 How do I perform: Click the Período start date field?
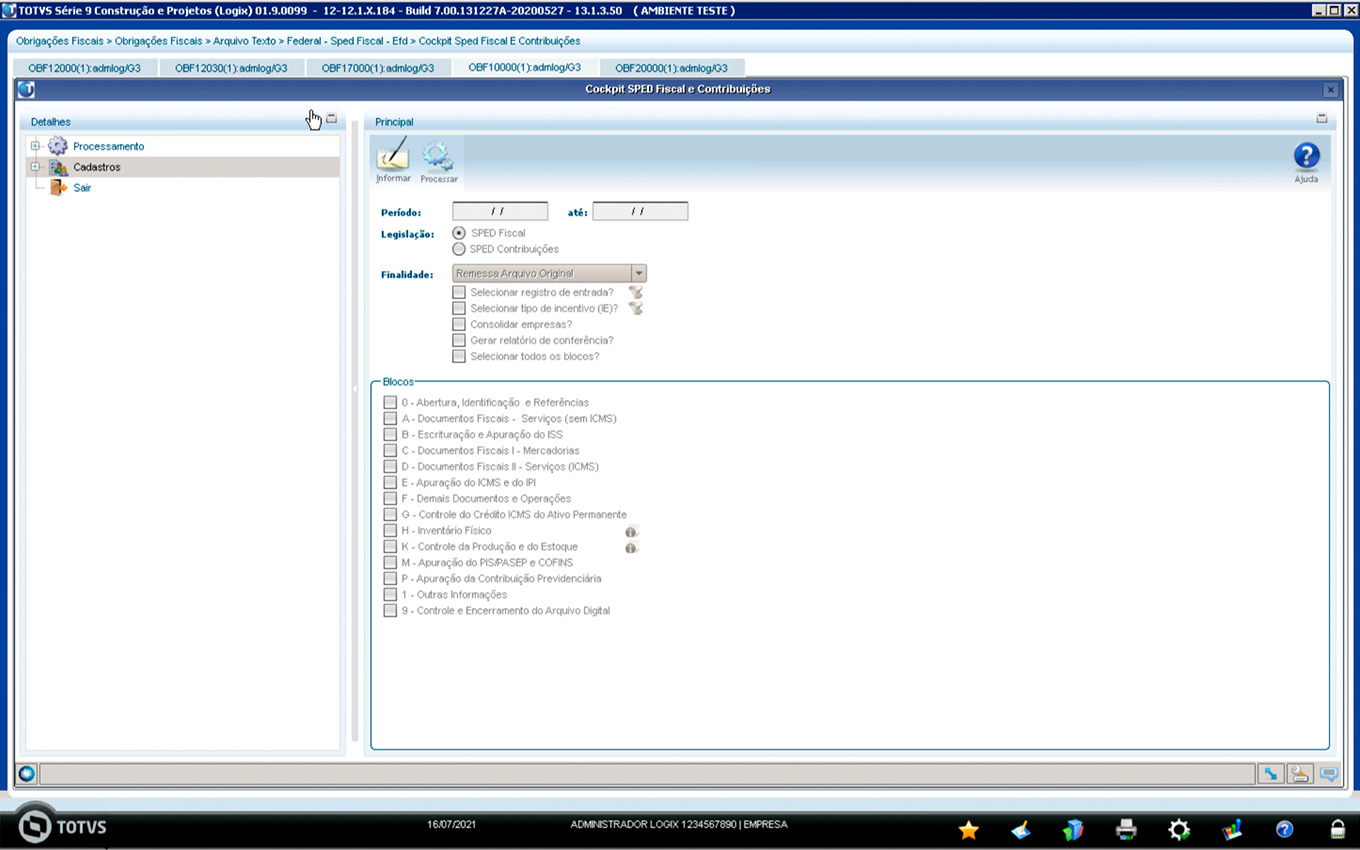500,211
